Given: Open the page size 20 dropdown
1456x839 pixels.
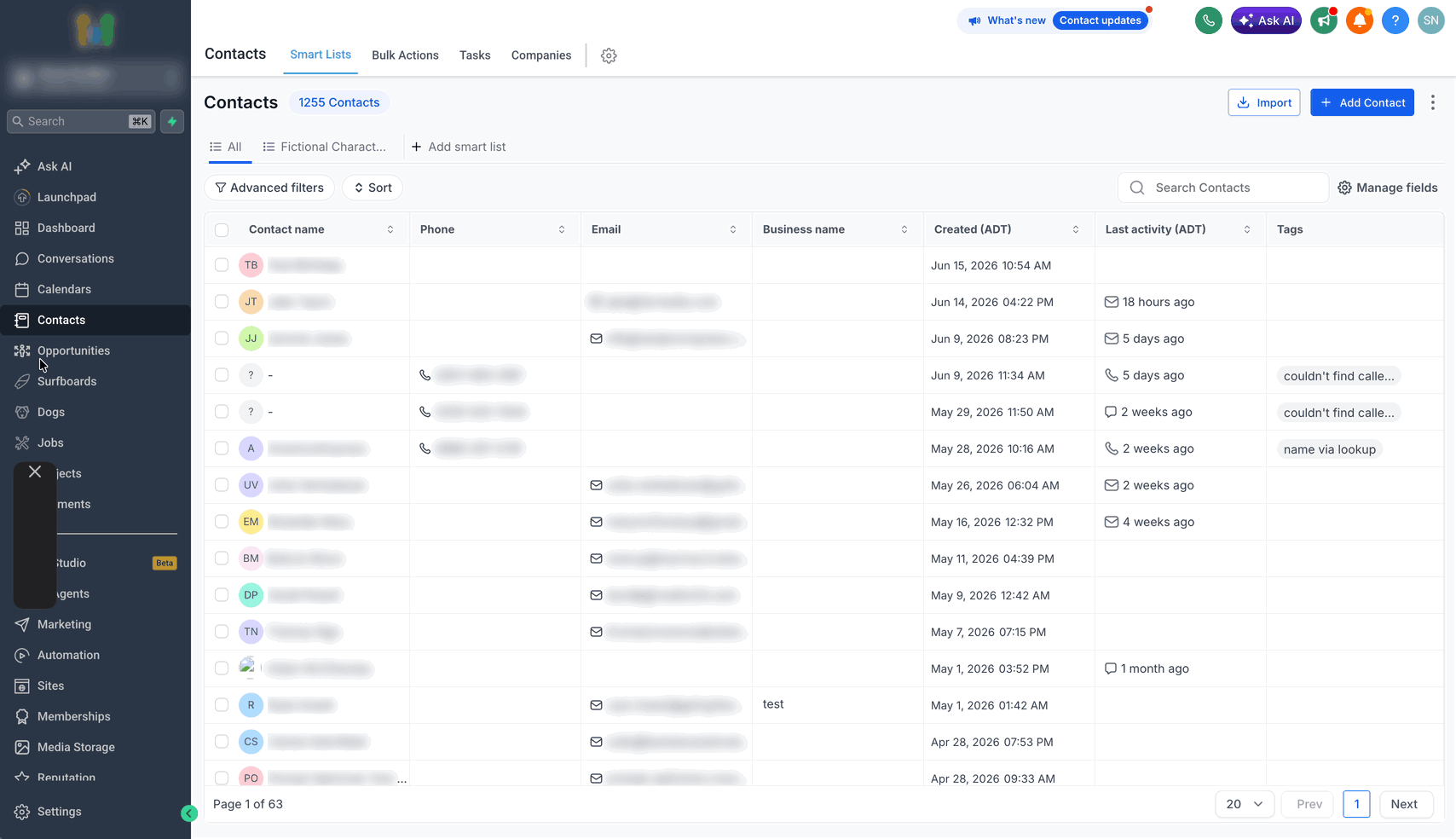Looking at the screenshot, I should click(x=1245, y=804).
